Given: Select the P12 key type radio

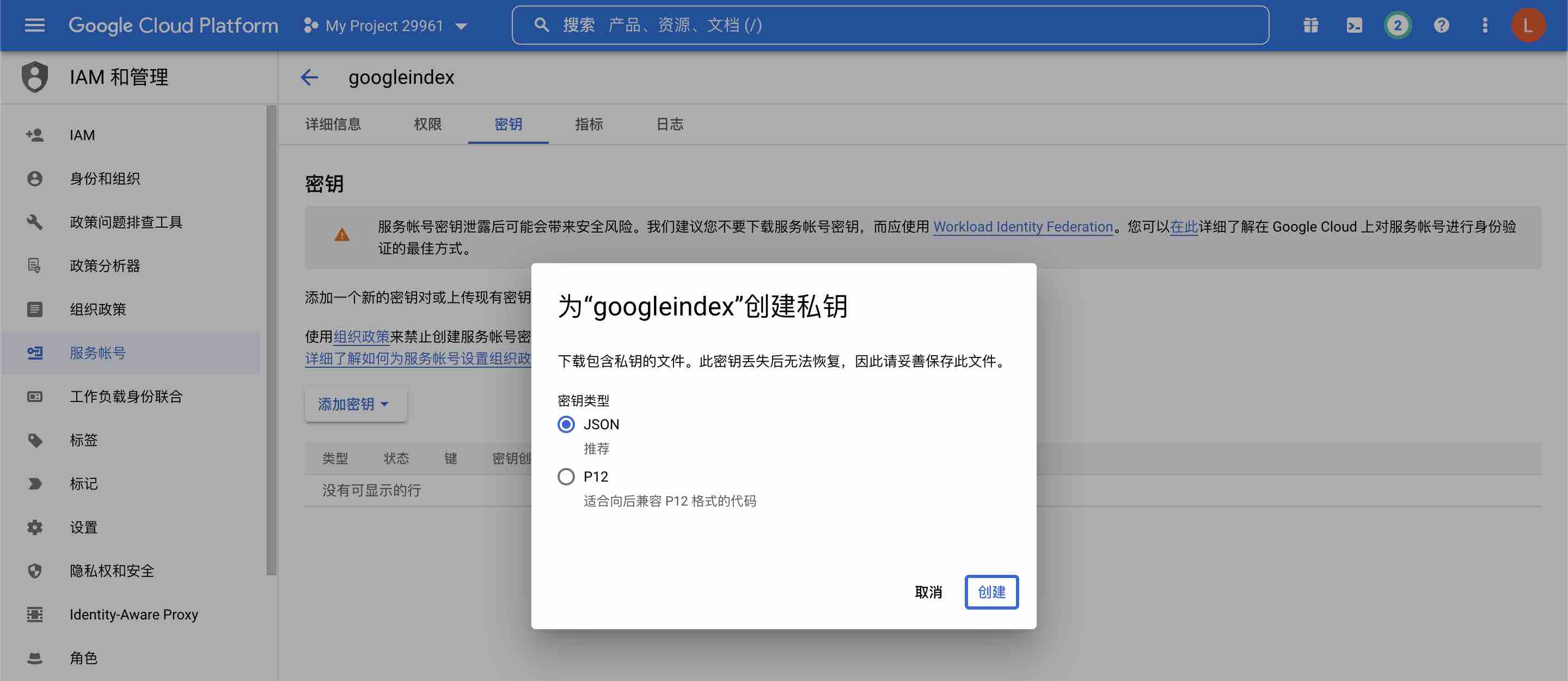Looking at the screenshot, I should [566, 476].
